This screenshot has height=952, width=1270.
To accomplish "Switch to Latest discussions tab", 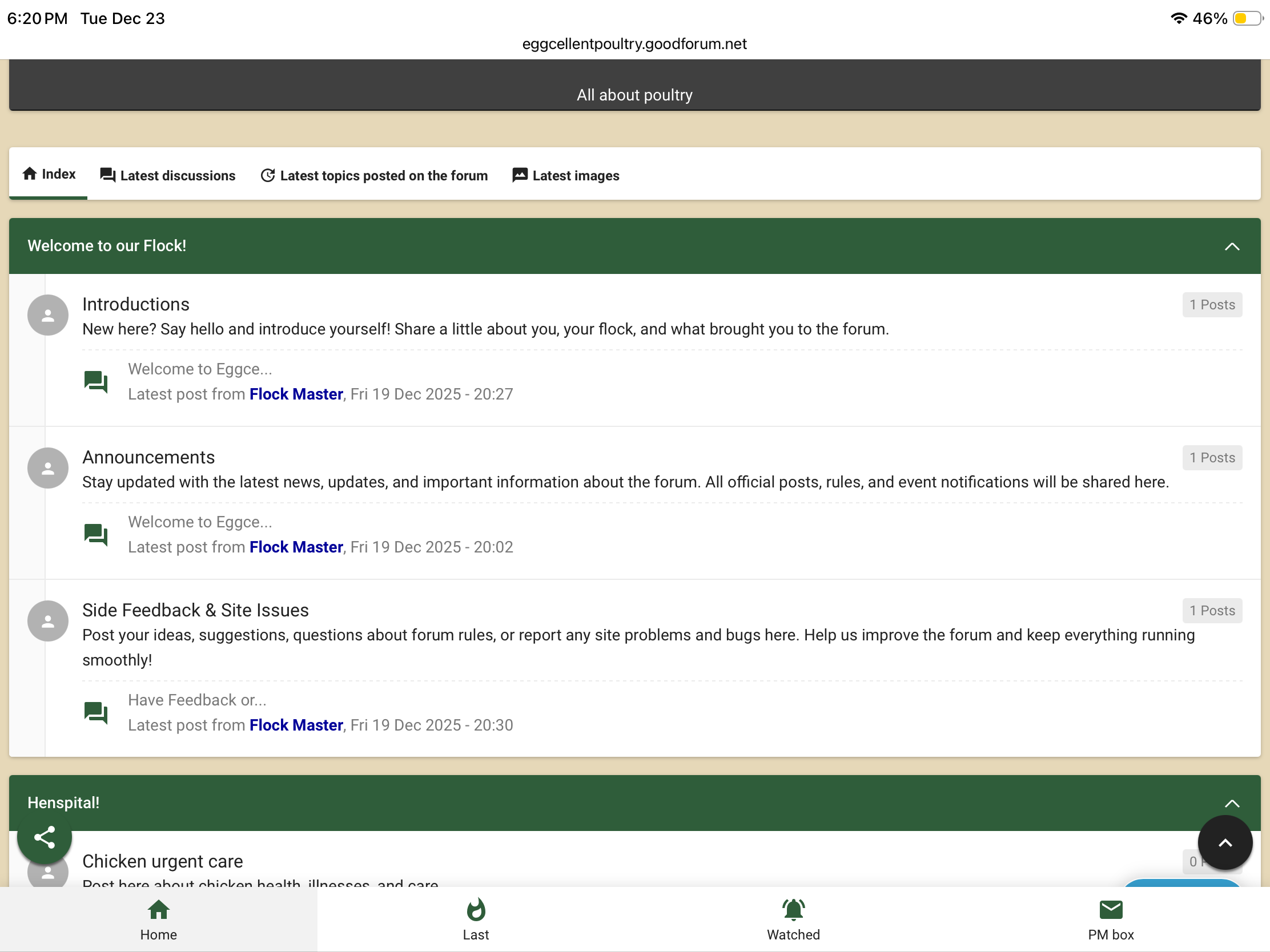I will coord(168,176).
